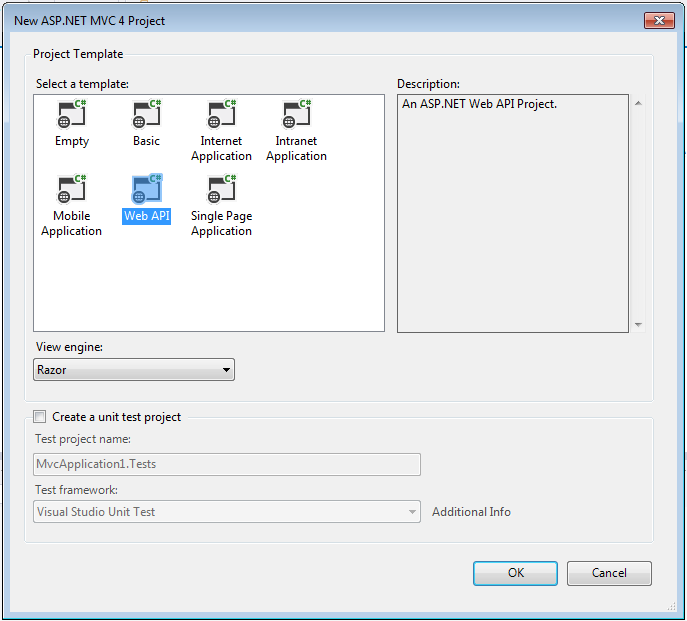Open the Additional Info link
Viewport: 687px width, 621px height.
pos(471,511)
